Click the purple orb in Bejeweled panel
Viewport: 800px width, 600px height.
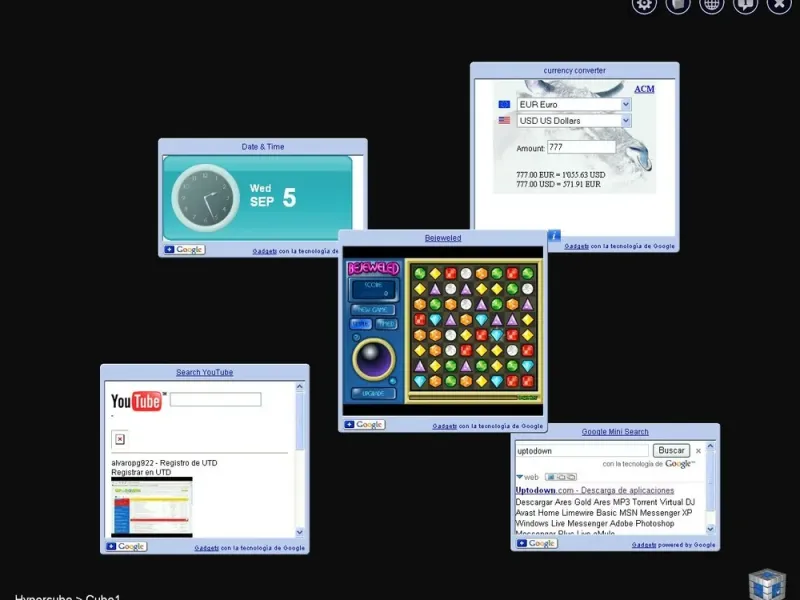[374, 359]
